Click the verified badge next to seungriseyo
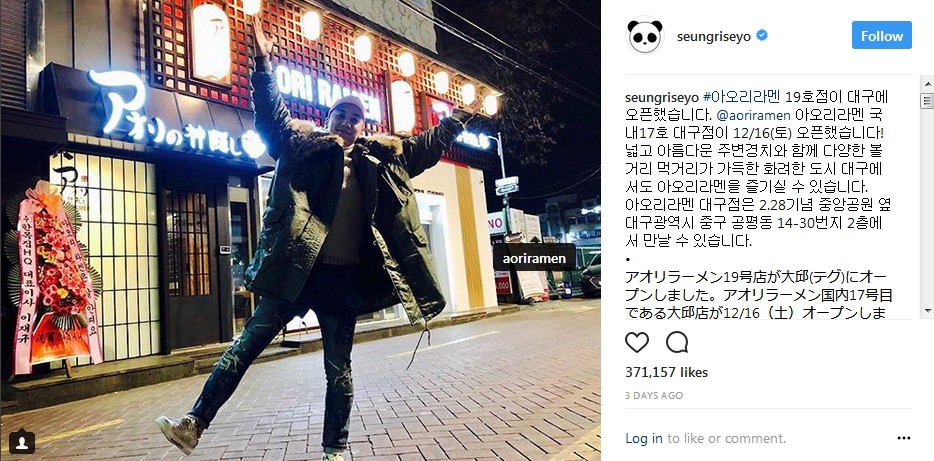Screen dimensions: 934x461 (762, 36)
